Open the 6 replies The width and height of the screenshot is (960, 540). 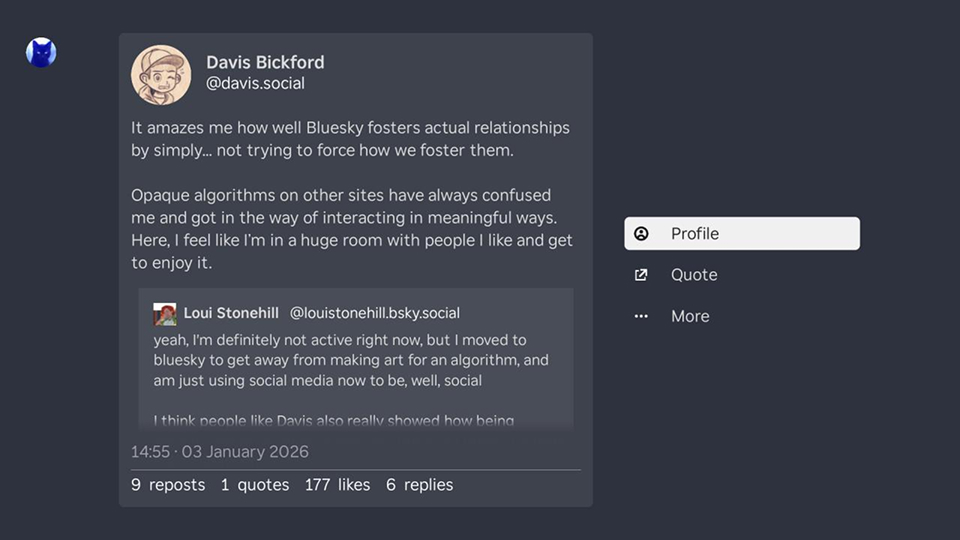pos(420,485)
